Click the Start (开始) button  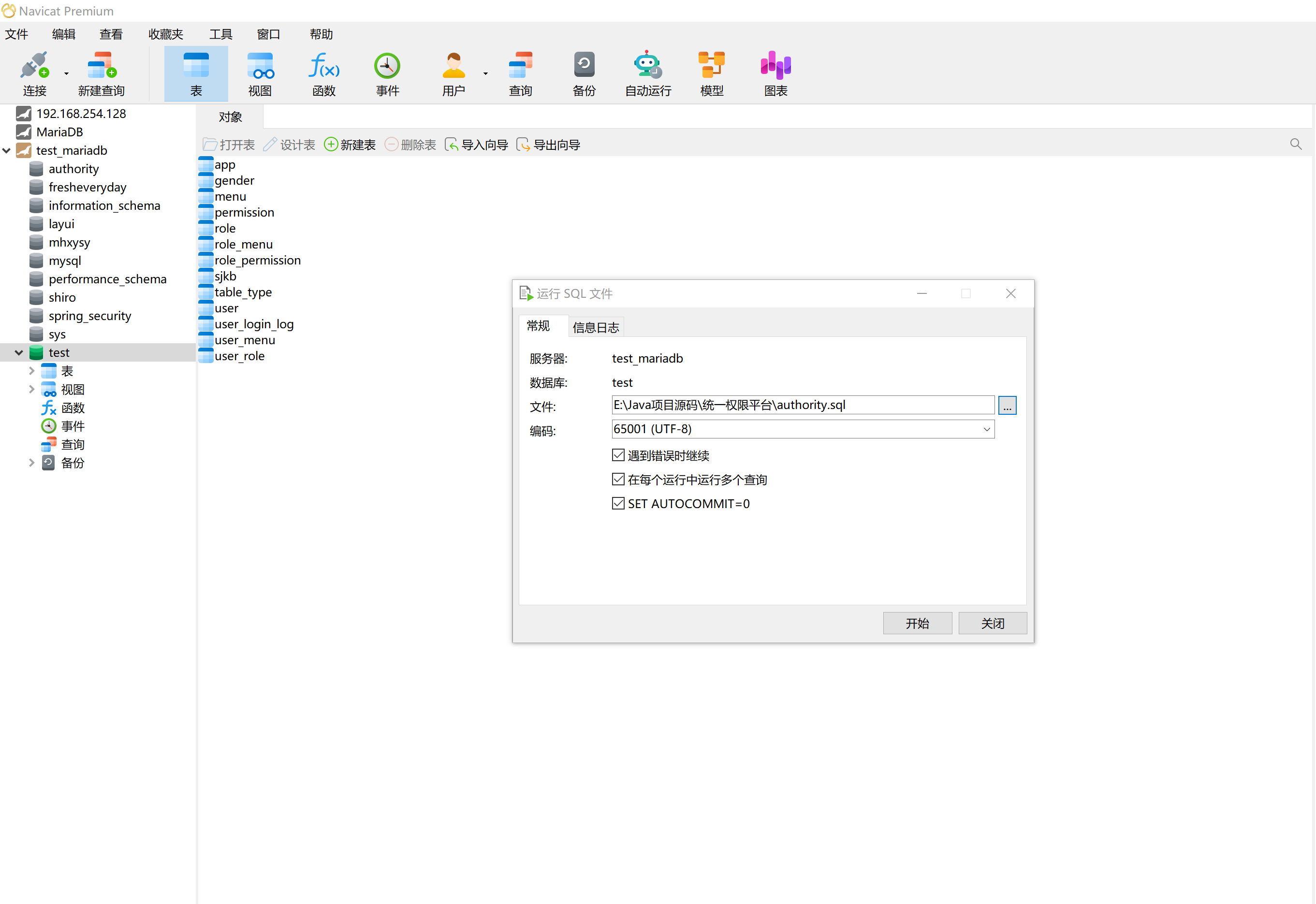click(x=917, y=624)
